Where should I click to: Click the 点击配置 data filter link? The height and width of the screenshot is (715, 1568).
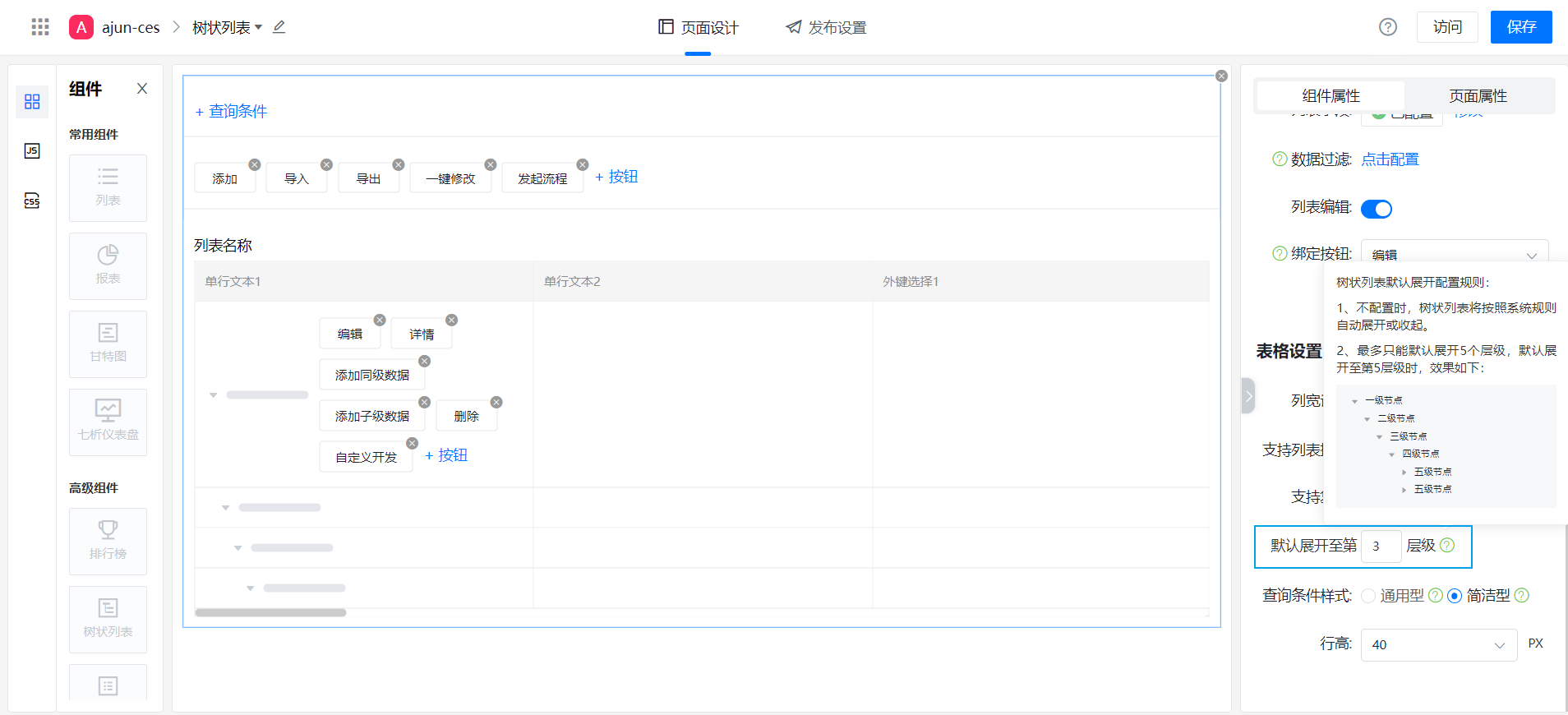[x=1390, y=159]
